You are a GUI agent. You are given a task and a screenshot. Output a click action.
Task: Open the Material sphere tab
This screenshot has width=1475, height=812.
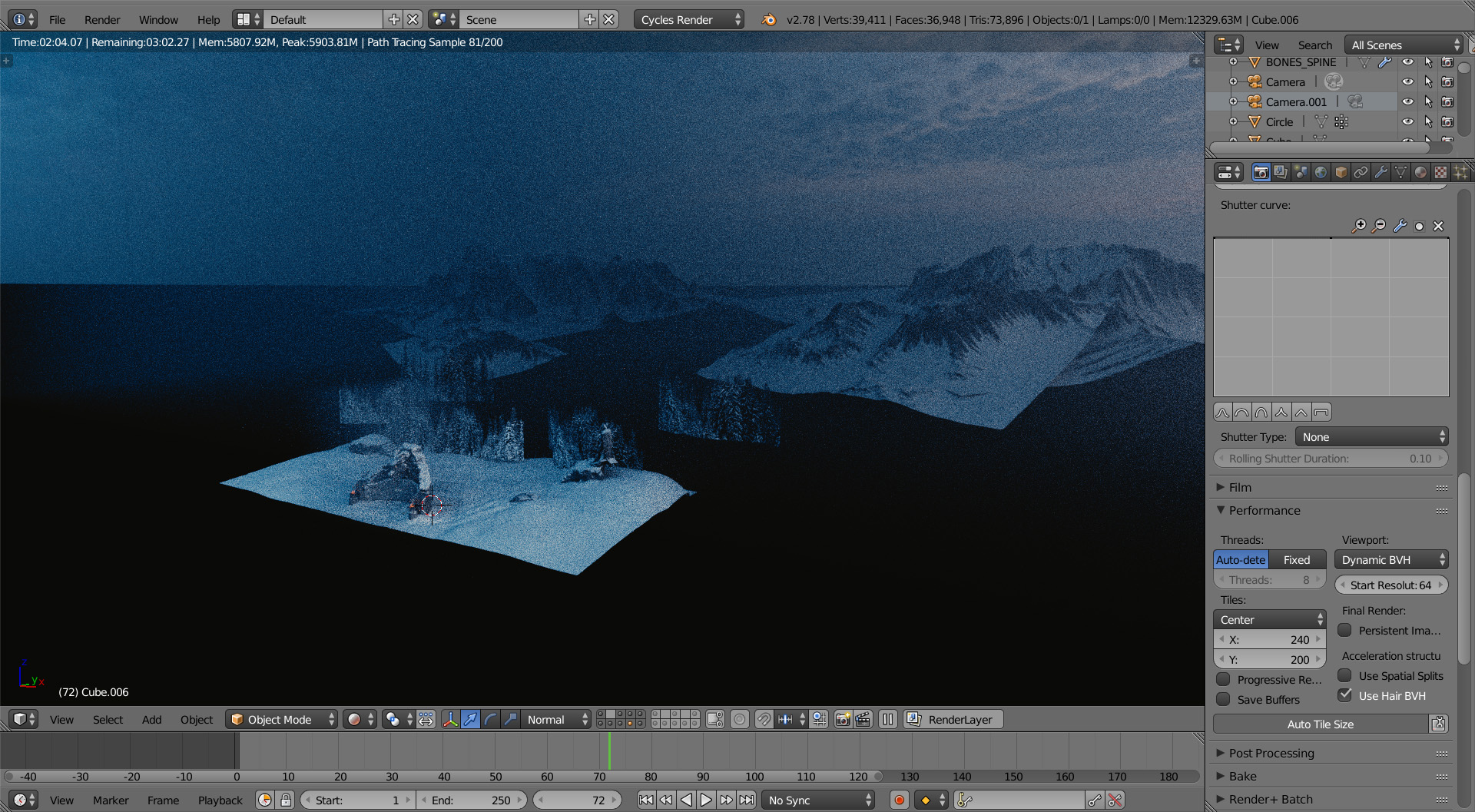(1420, 172)
